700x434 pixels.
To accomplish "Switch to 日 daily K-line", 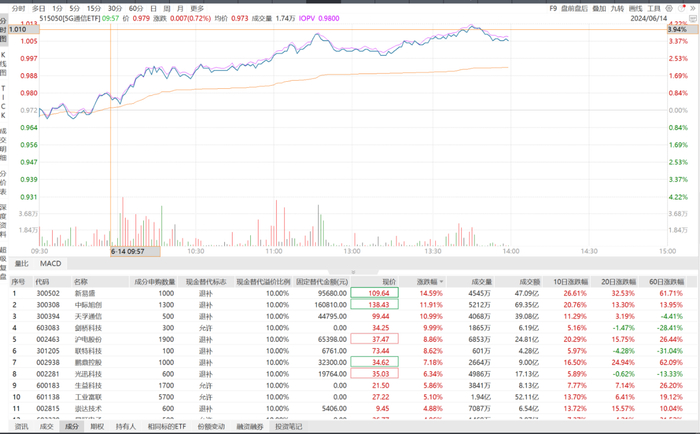I will pos(153,8).
